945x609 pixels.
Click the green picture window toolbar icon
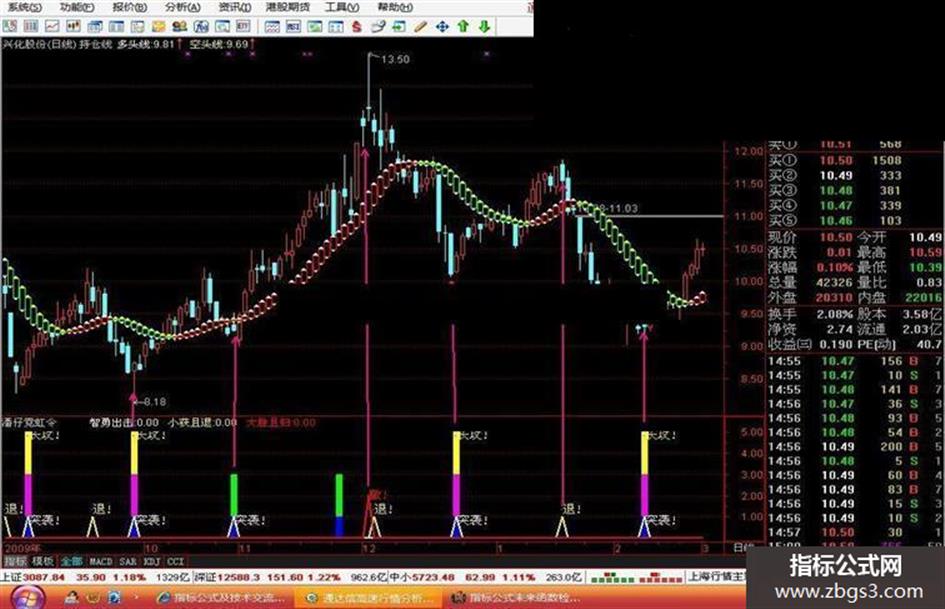(x=315, y=26)
